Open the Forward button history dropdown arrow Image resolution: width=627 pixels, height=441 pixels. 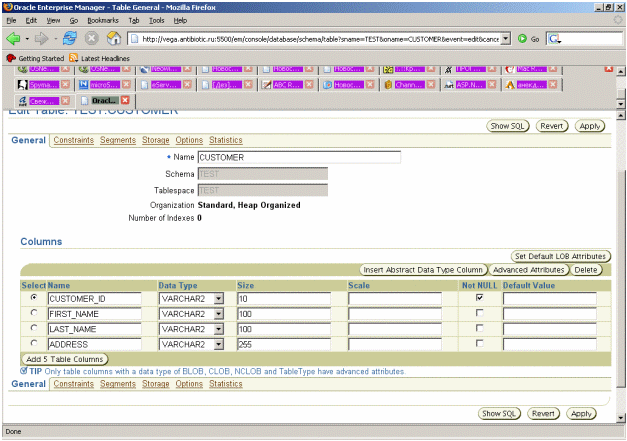[55, 39]
